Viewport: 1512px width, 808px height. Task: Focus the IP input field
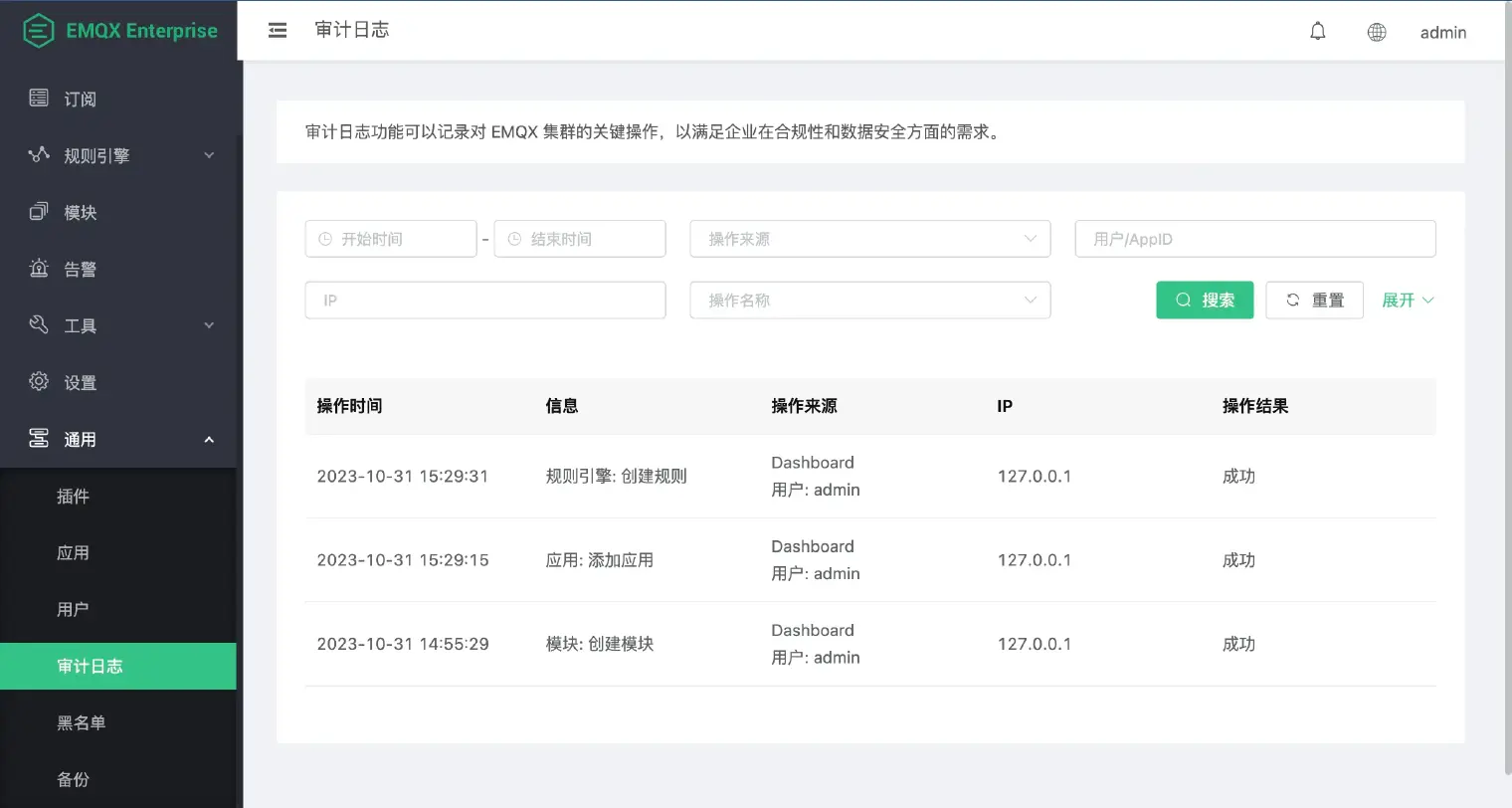tap(485, 301)
